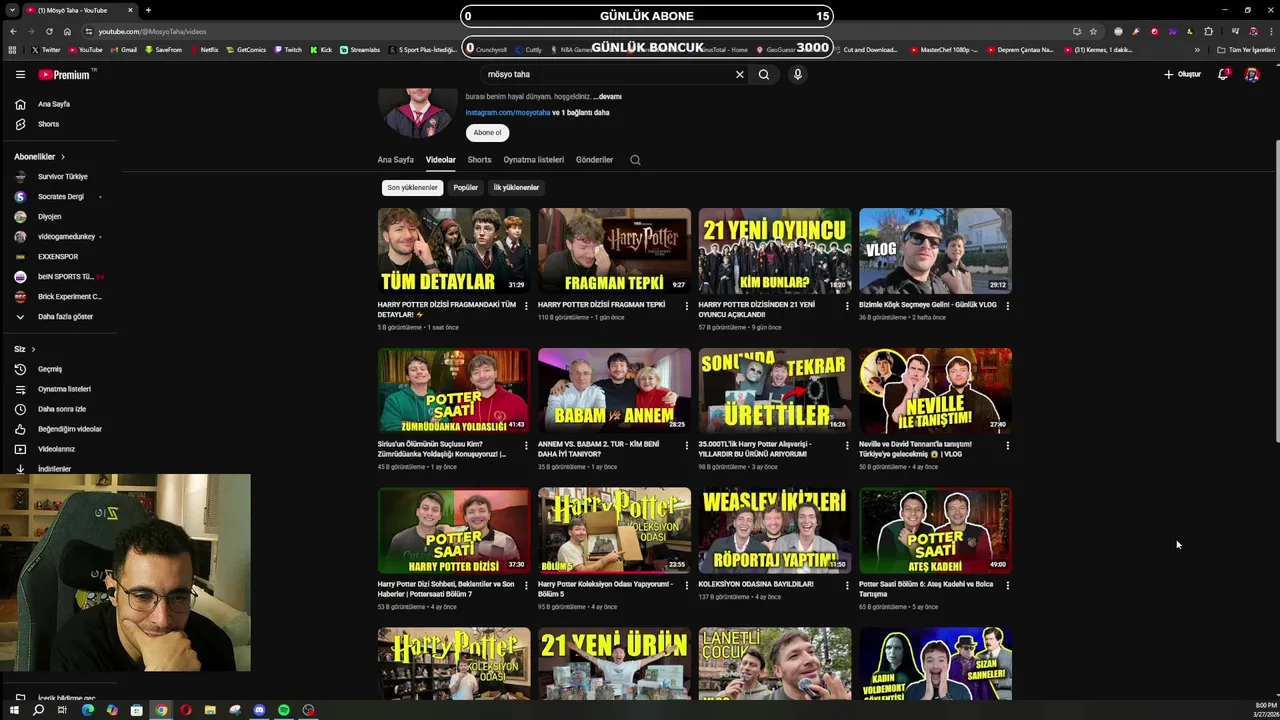Open the Neville ile Tanıştım thumbnail
The image size is (1280, 720).
click(935, 391)
